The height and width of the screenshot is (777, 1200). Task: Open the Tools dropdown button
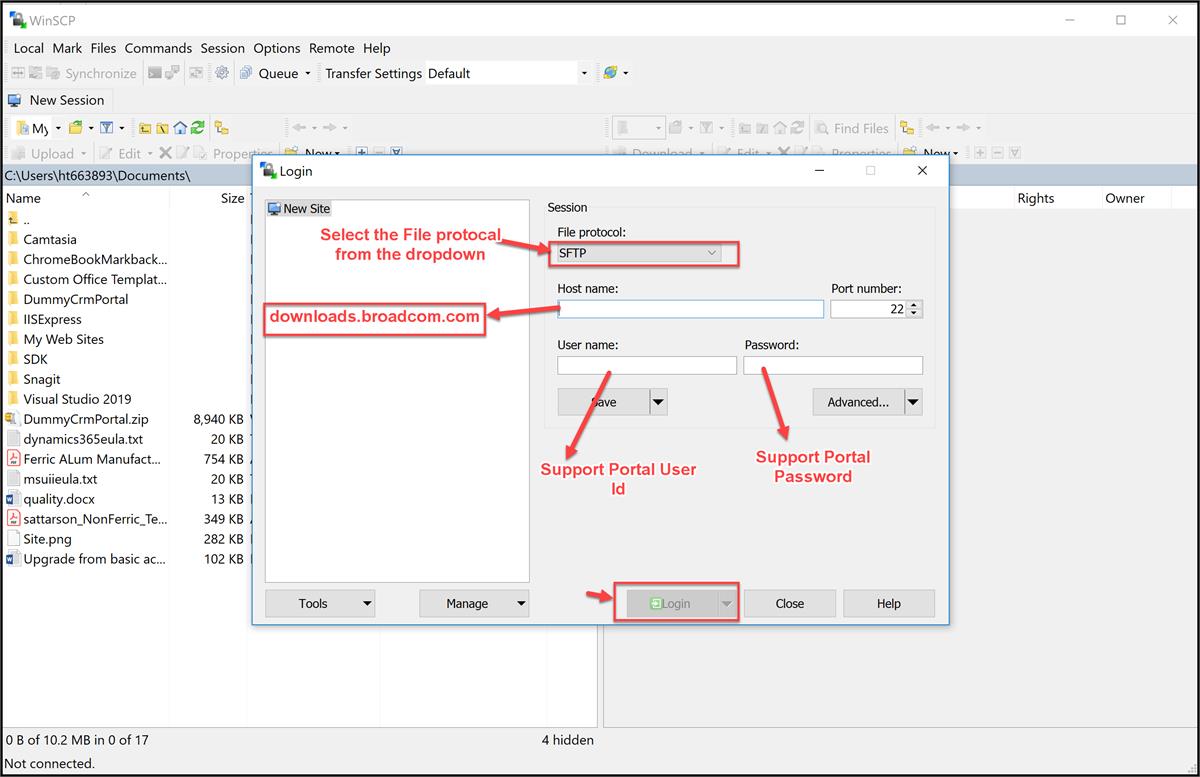(320, 603)
